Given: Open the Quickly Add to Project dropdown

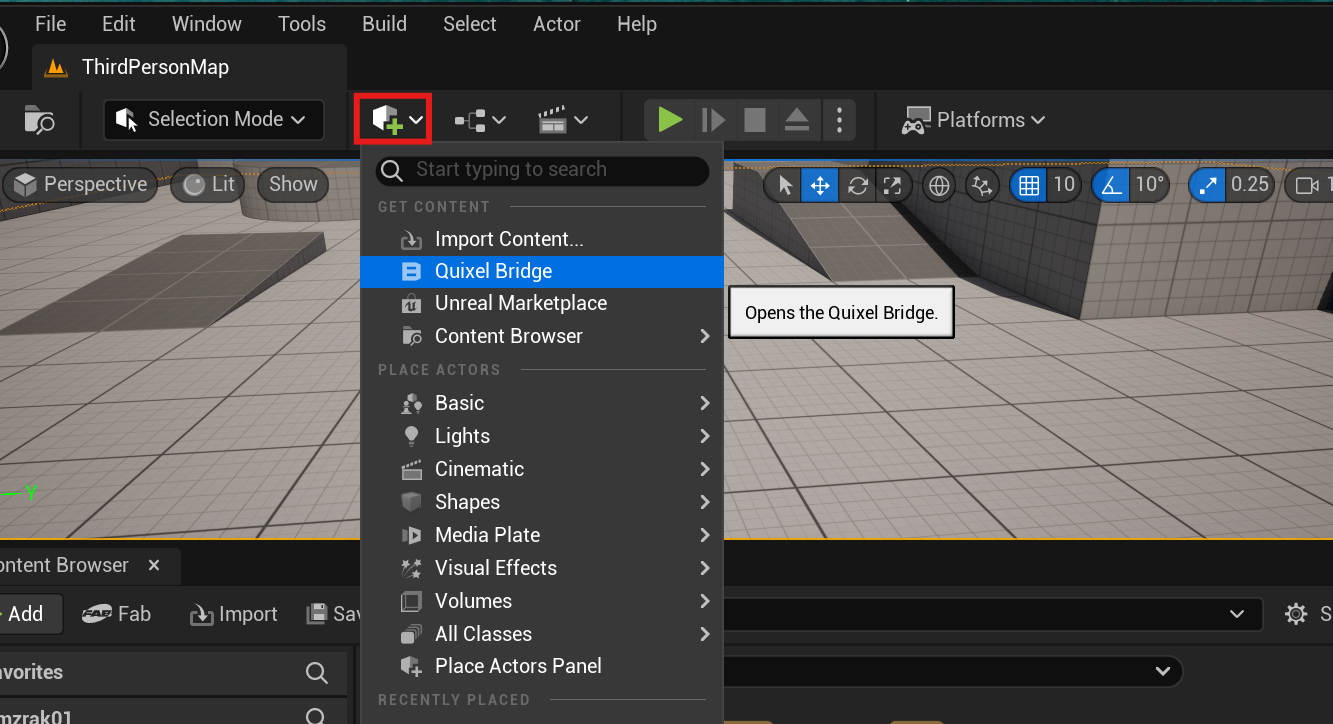Looking at the screenshot, I should [397, 120].
